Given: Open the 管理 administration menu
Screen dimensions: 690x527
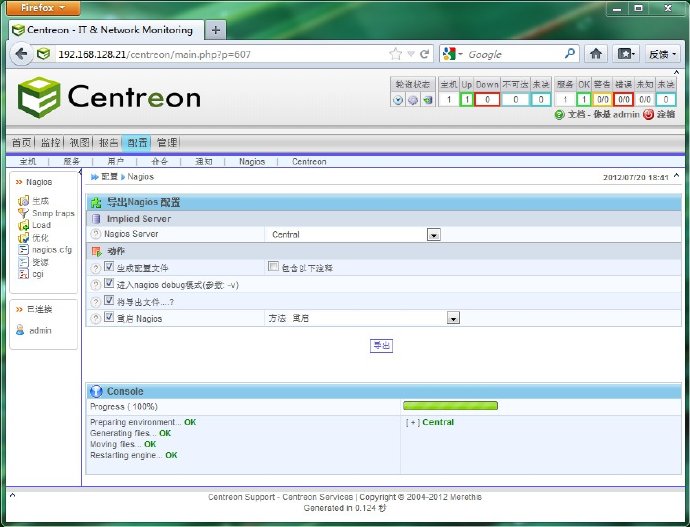Looking at the screenshot, I should [x=167, y=143].
